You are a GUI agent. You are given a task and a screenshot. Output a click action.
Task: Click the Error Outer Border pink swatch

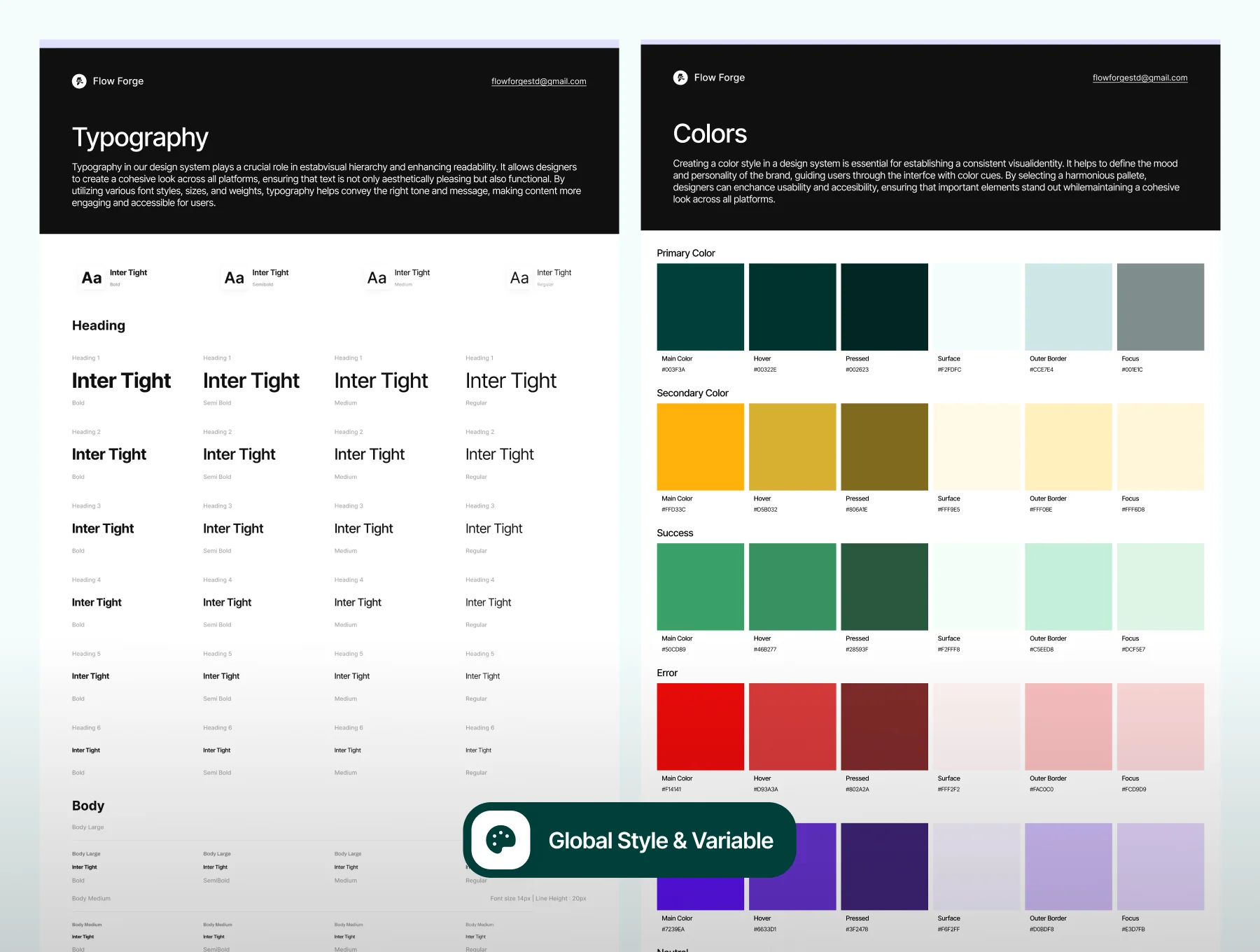(1069, 727)
